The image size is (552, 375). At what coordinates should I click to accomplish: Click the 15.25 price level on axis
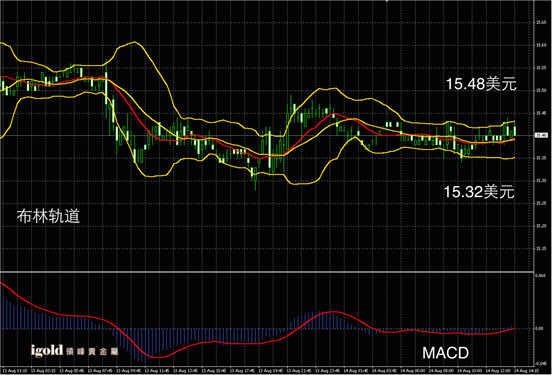tap(541, 203)
